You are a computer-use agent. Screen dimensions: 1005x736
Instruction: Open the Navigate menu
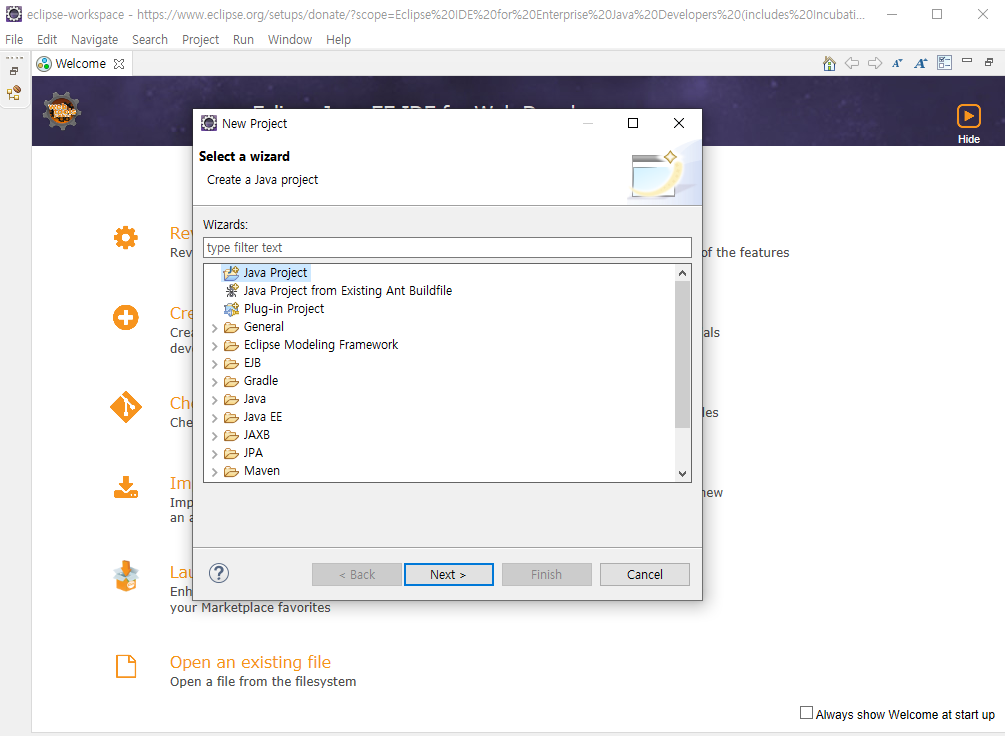click(x=94, y=40)
